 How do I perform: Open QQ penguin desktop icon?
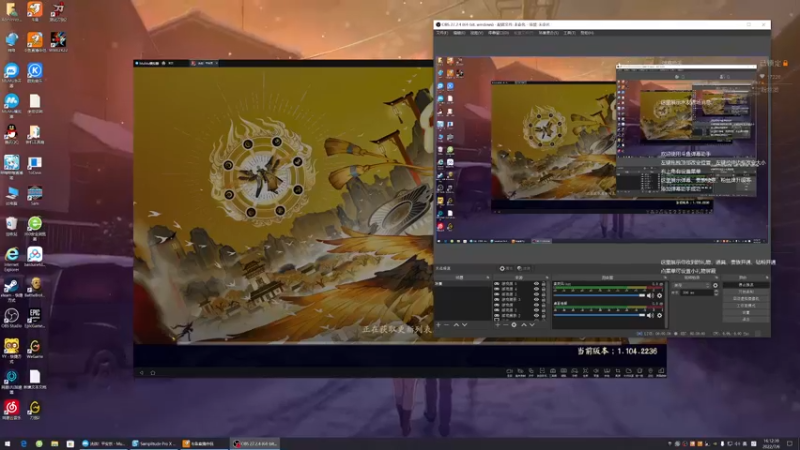[11, 134]
